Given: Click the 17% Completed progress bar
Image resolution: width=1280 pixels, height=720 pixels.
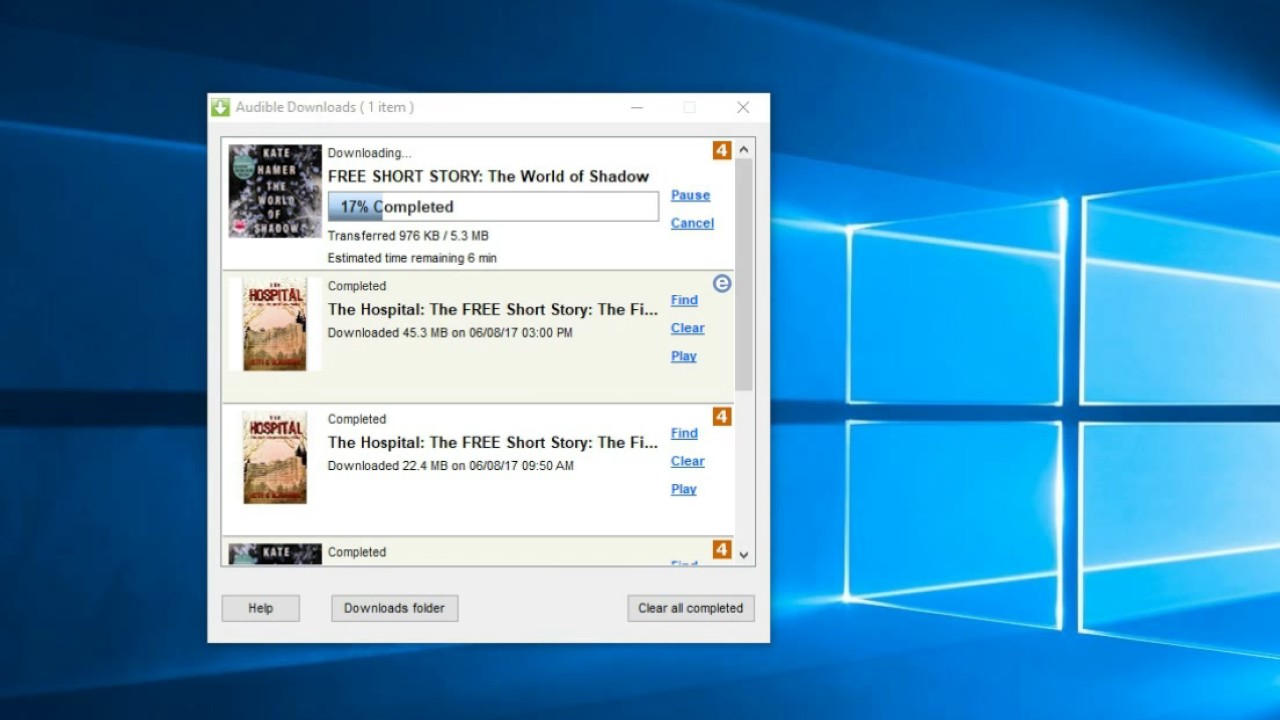Looking at the screenshot, I should tap(493, 207).
